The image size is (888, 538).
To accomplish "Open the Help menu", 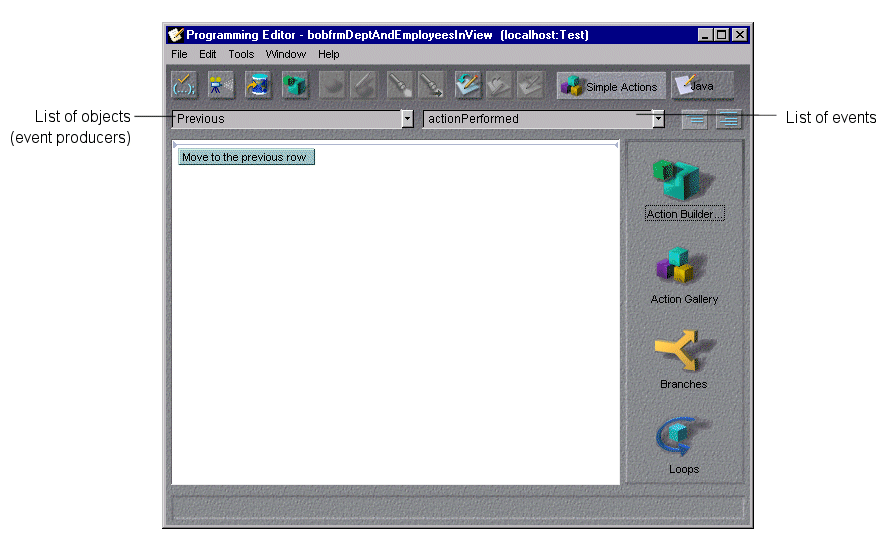I will coord(328,54).
